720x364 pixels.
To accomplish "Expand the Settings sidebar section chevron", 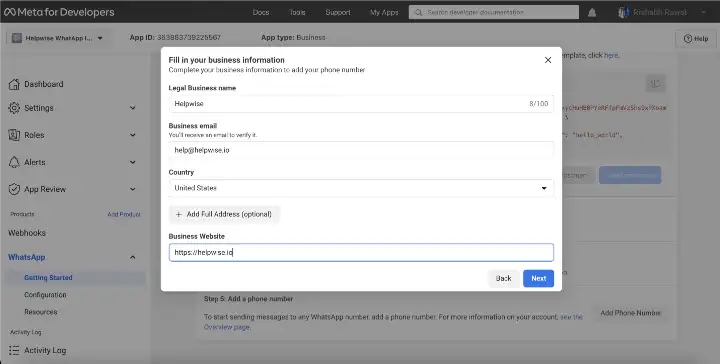I will pos(133,108).
